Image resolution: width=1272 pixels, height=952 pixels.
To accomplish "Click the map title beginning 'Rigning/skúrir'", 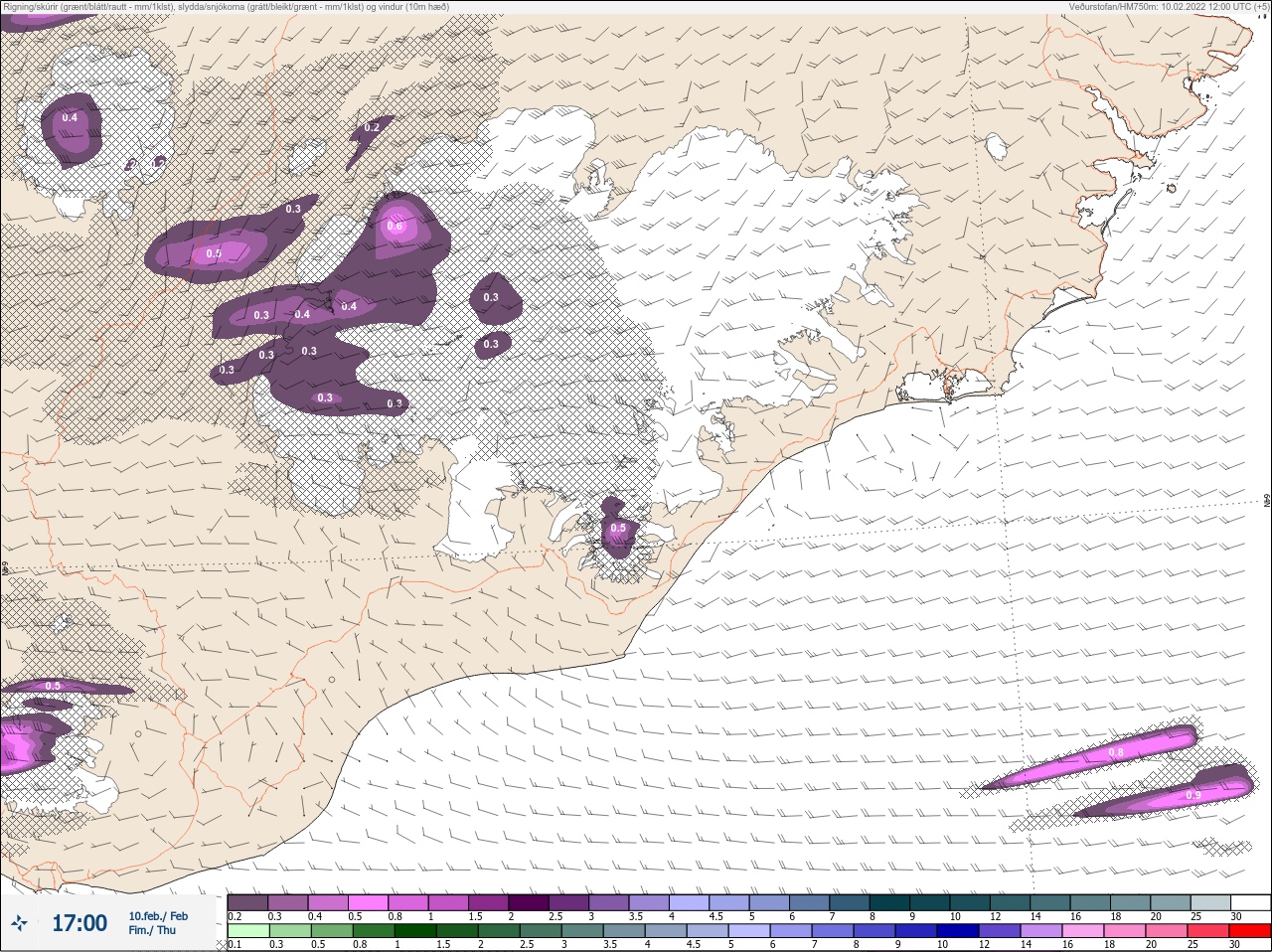I will (227, 7).
